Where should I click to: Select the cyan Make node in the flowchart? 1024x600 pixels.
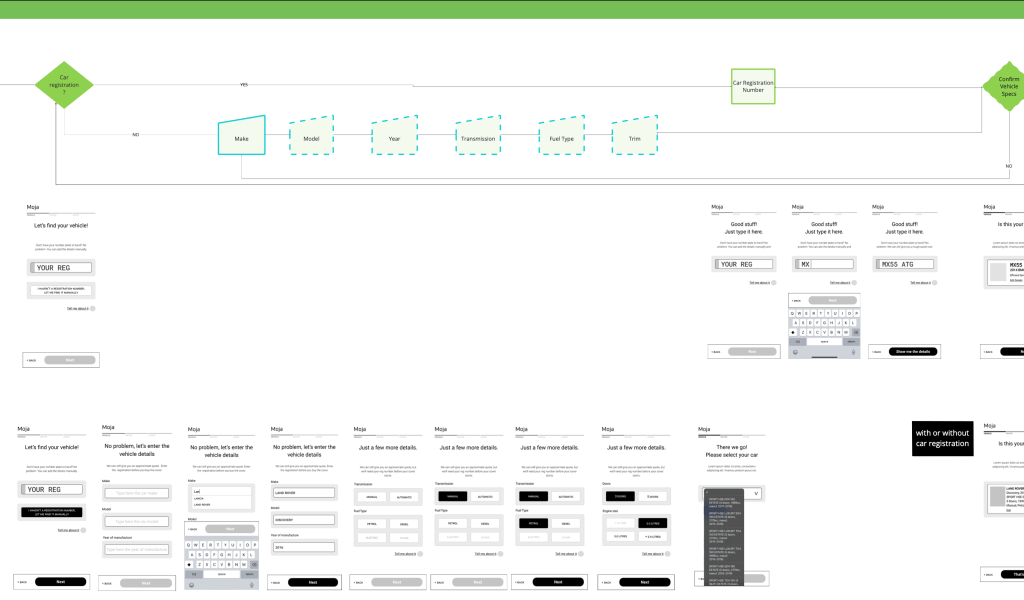[x=241, y=136]
